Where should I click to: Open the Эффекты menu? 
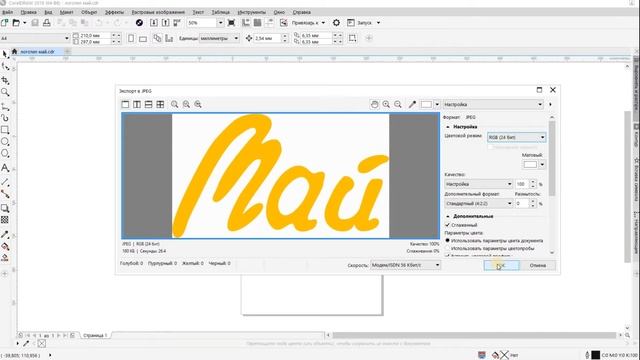[x=114, y=12]
